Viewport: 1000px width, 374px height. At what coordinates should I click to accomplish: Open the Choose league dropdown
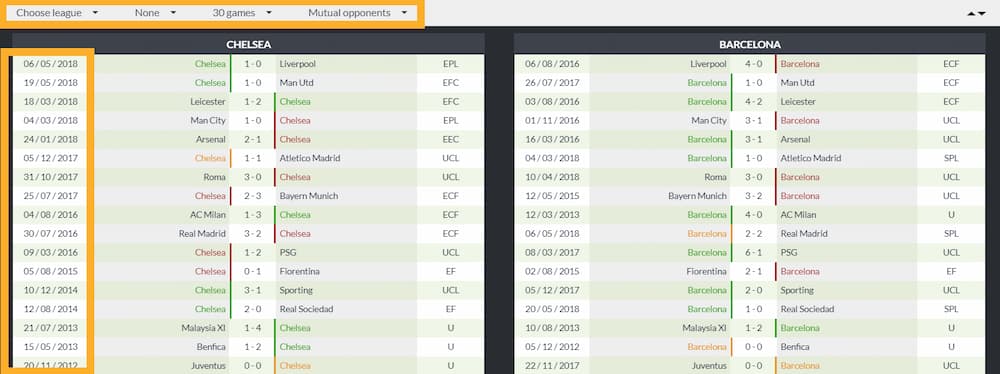57,13
